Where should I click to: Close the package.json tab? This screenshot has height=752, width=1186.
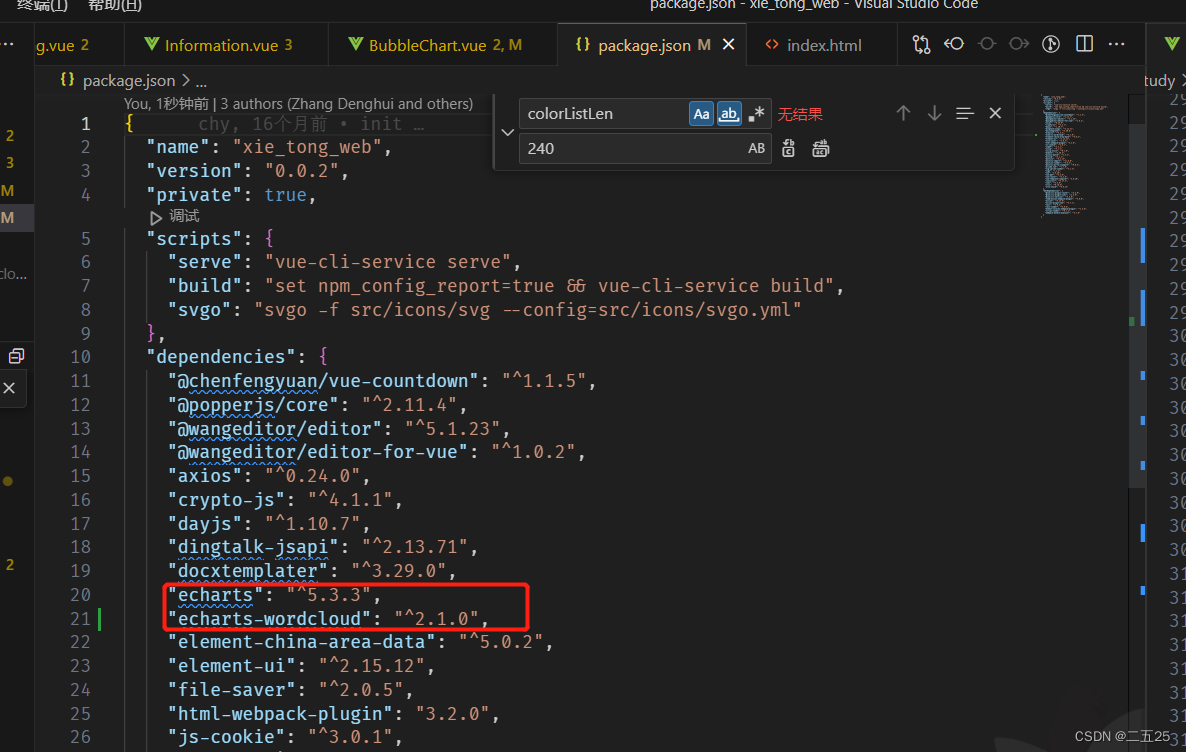(728, 45)
